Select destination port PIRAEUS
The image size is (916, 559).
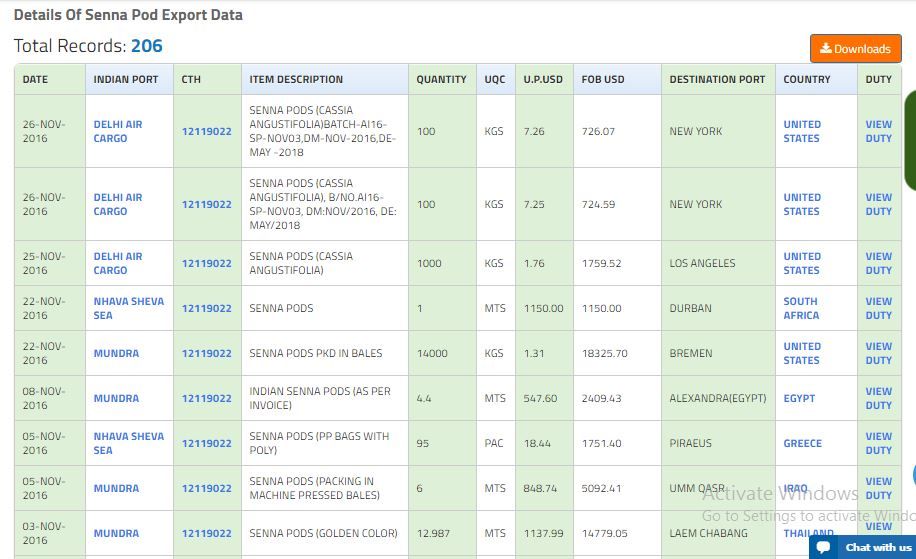pos(691,443)
